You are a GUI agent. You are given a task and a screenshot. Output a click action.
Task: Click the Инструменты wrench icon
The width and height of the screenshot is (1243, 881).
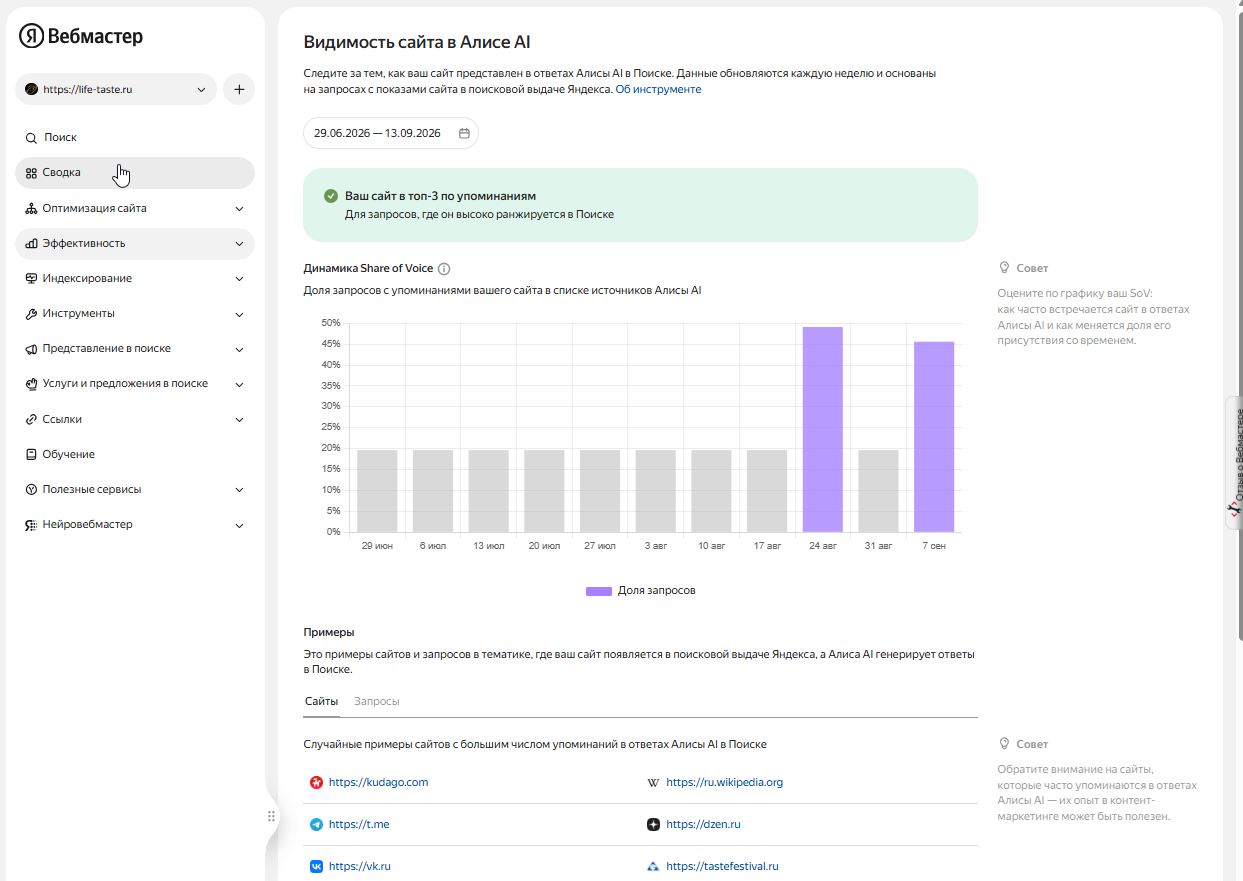[31, 313]
